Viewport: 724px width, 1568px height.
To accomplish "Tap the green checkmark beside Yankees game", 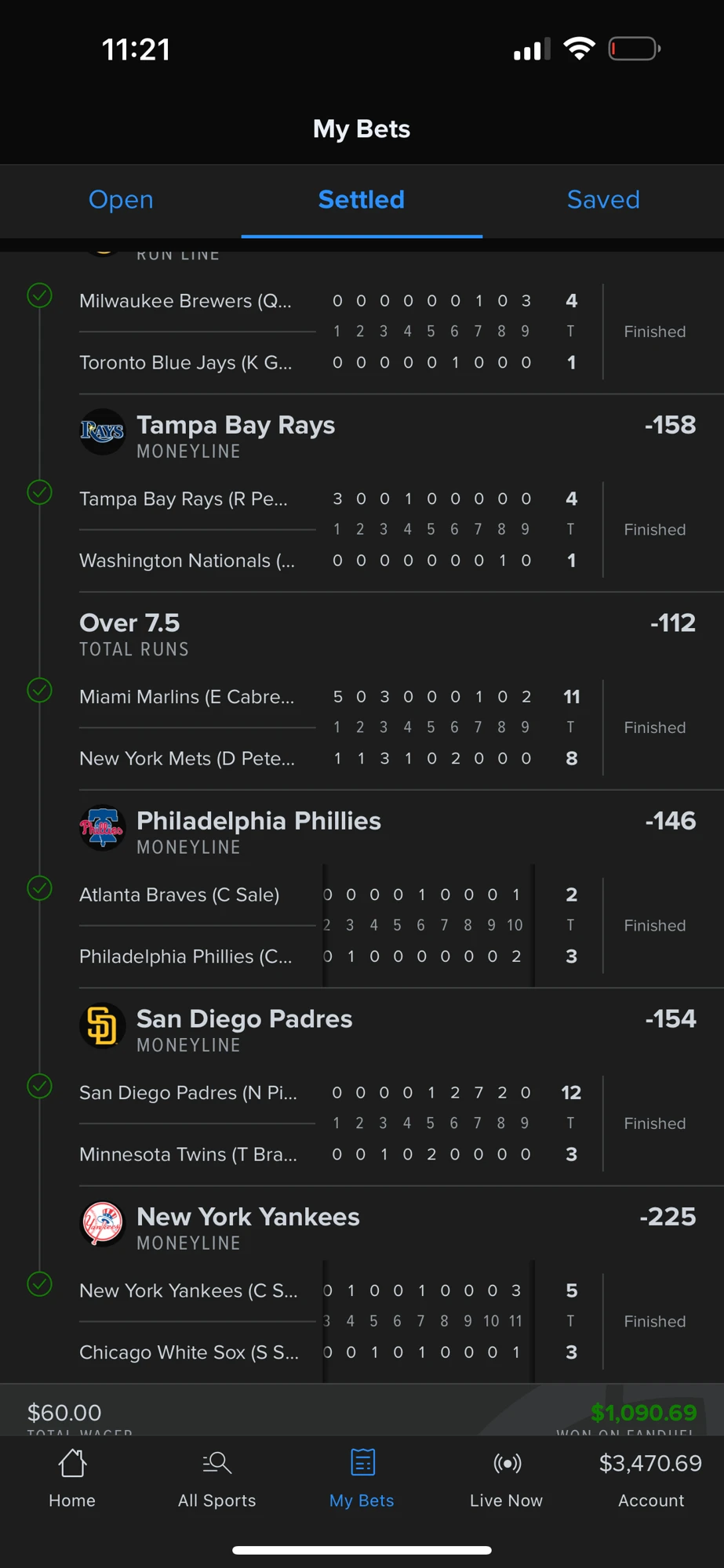I will [40, 1284].
